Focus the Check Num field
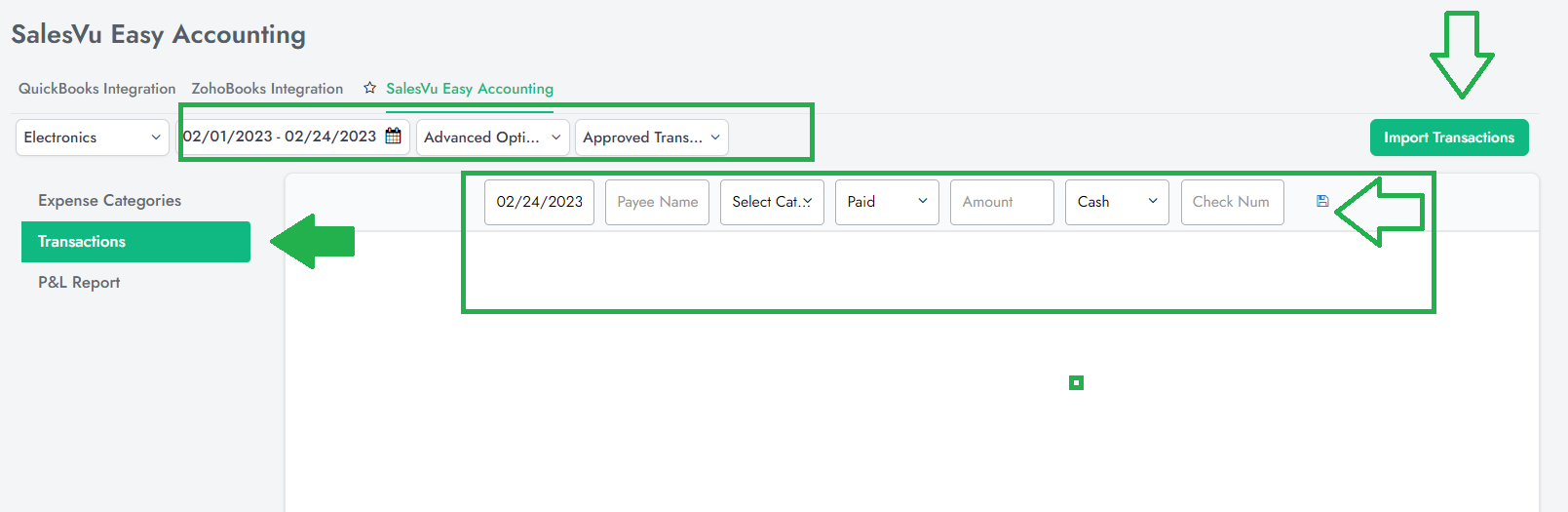Image resolution: width=1568 pixels, height=512 pixels. point(1233,202)
